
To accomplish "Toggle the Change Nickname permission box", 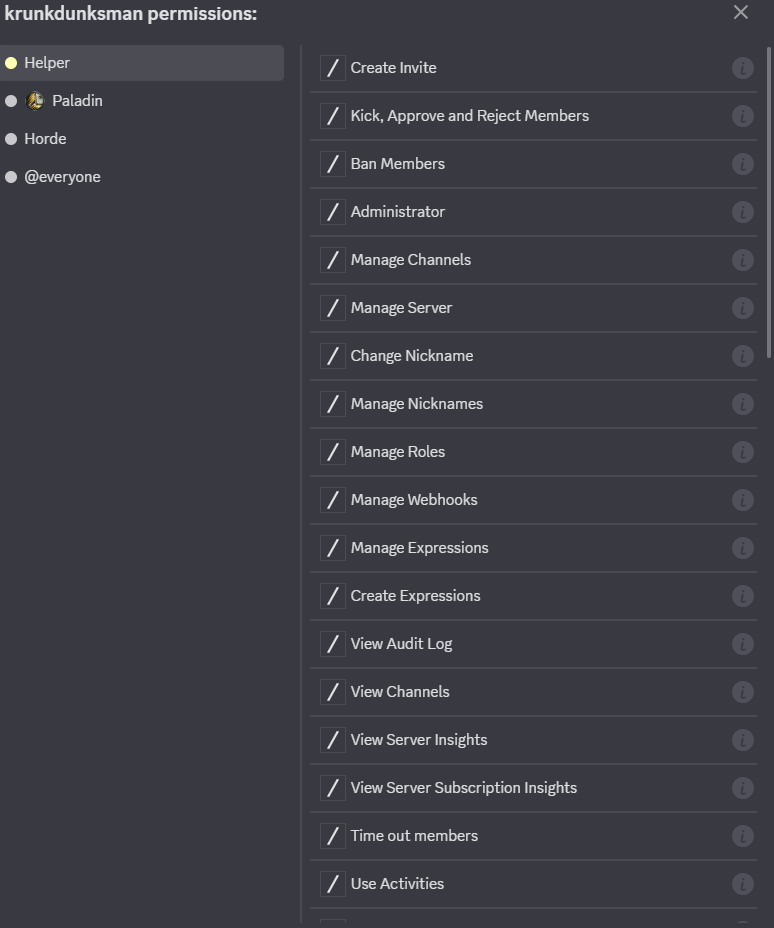I will tap(333, 356).
